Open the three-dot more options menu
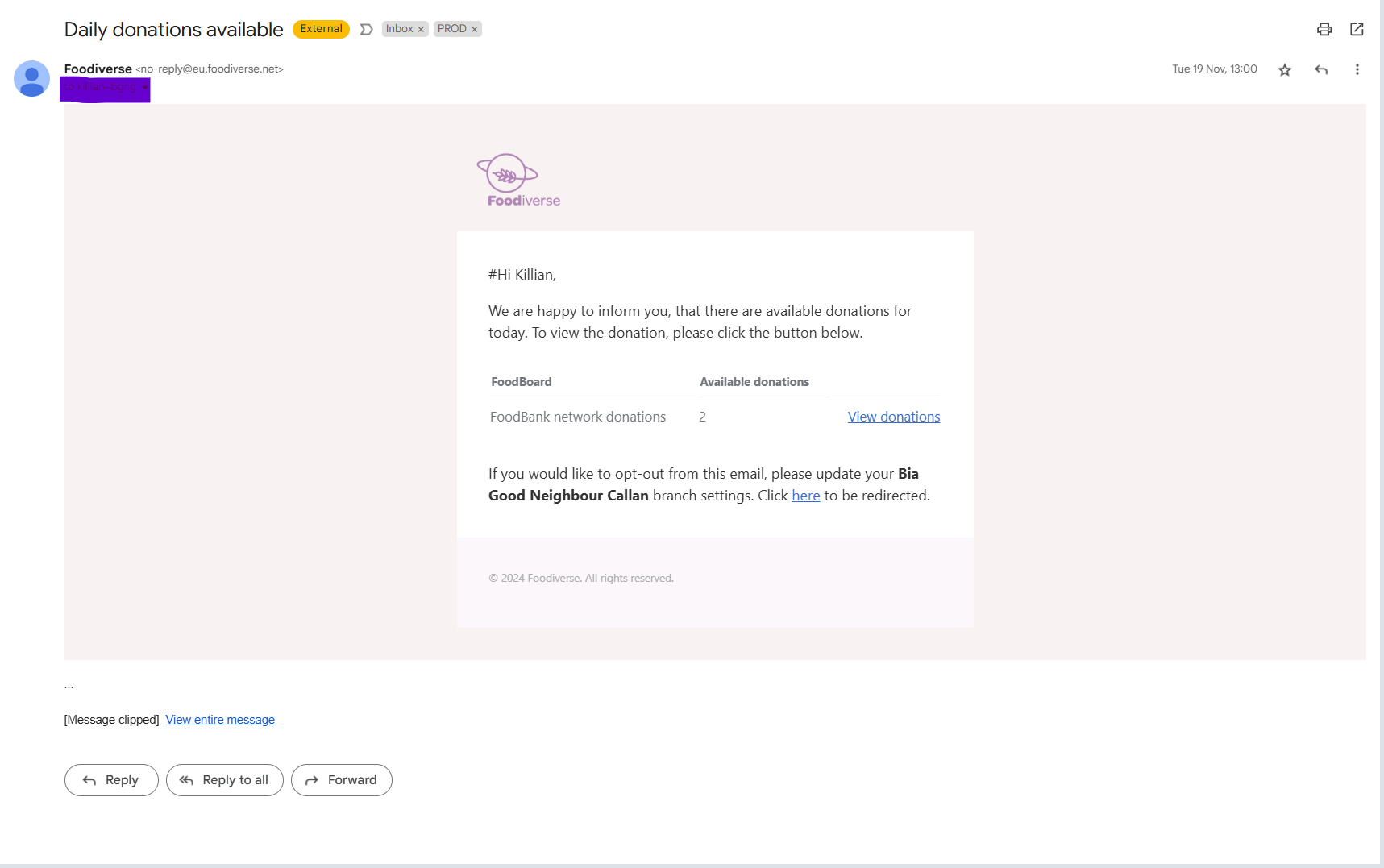 point(1357,70)
